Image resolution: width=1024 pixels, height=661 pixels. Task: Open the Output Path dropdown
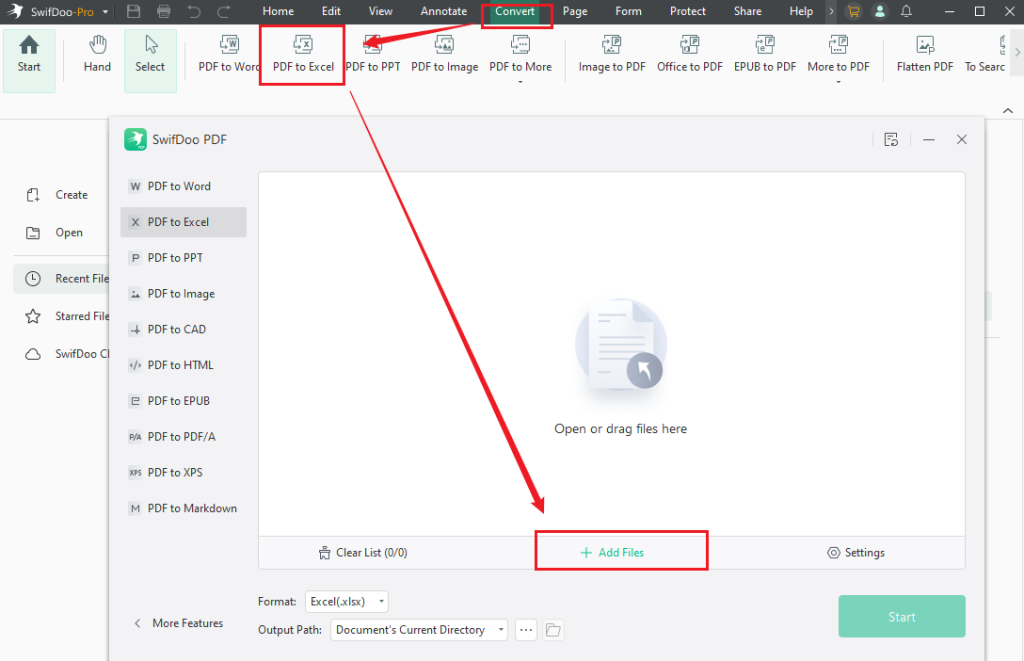tap(419, 630)
